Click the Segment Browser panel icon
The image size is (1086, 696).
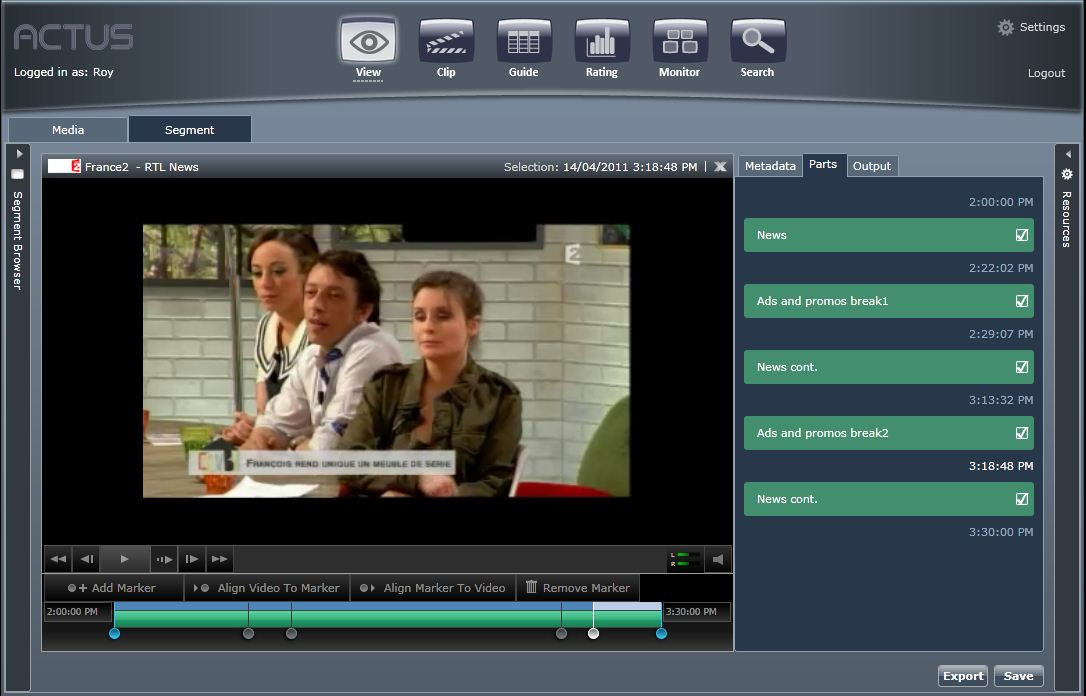(18, 175)
